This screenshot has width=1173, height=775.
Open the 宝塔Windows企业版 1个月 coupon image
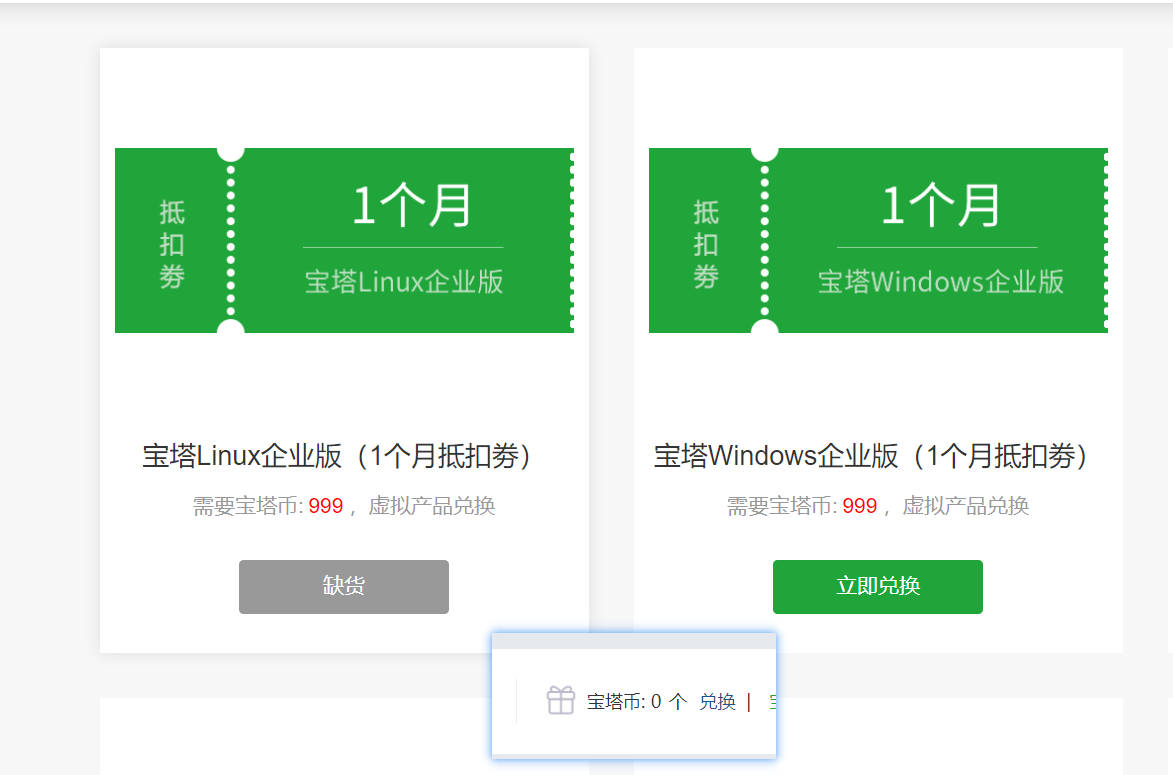point(878,240)
